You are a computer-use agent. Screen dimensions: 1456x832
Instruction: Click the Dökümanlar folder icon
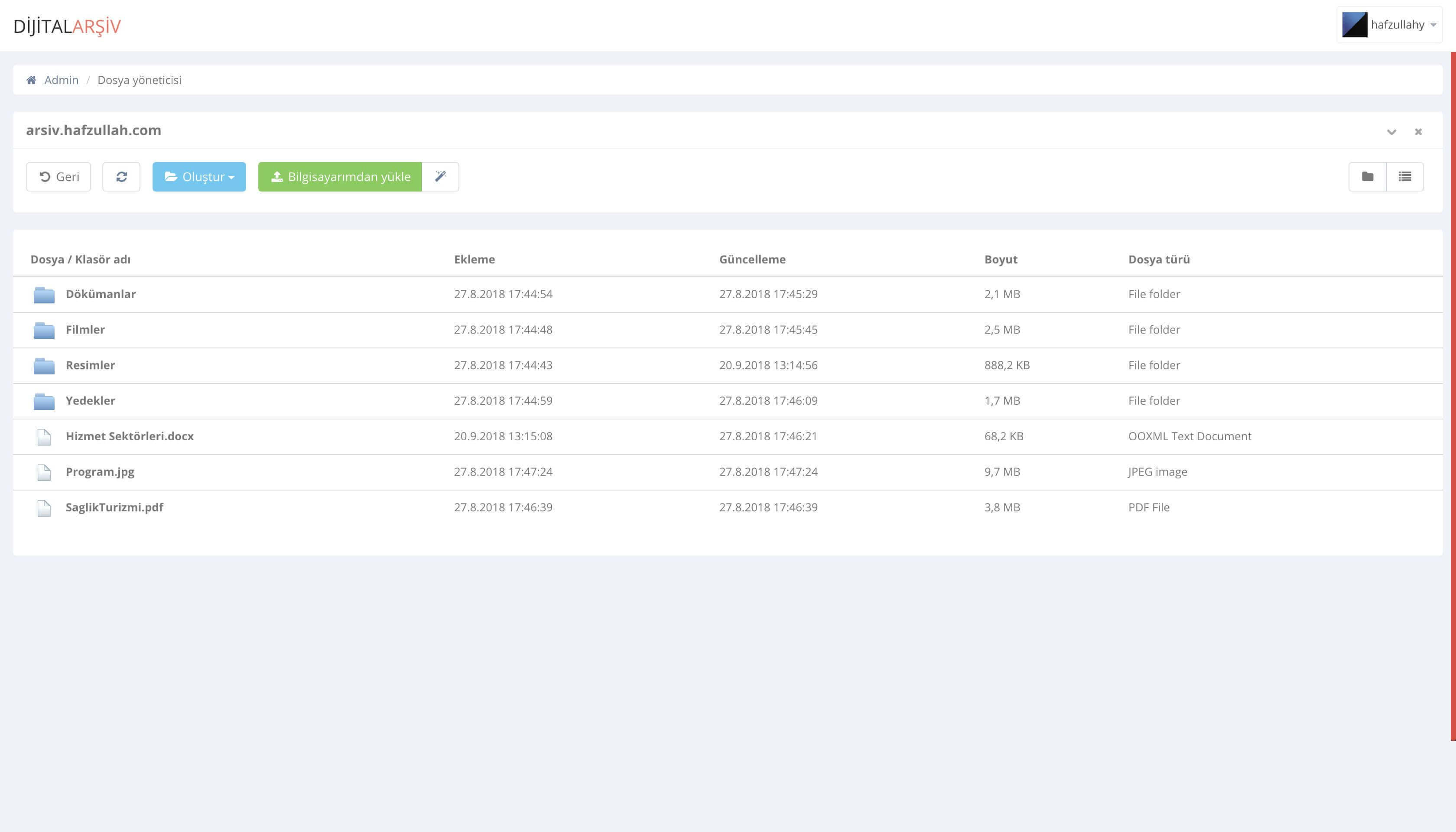[44, 295]
